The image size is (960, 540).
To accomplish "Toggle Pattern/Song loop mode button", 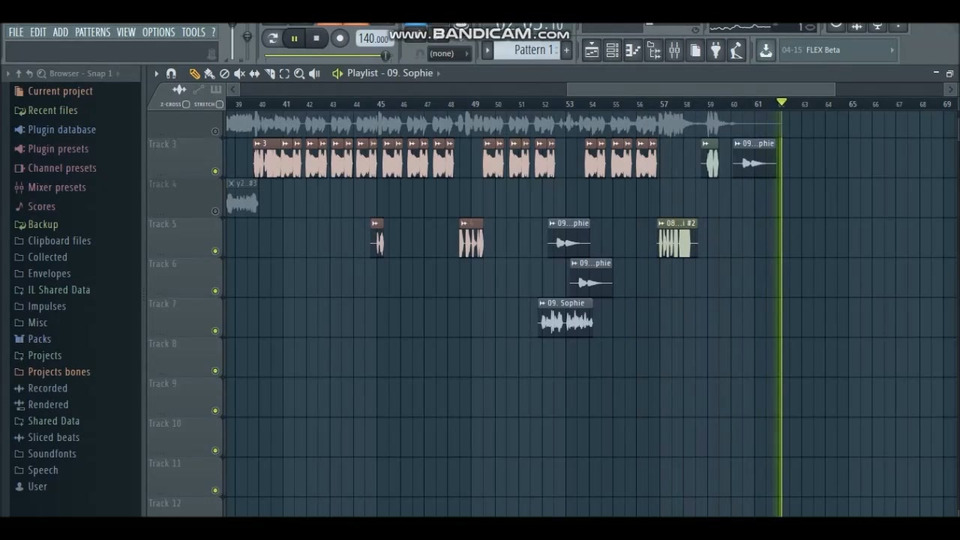I will tap(272, 39).
